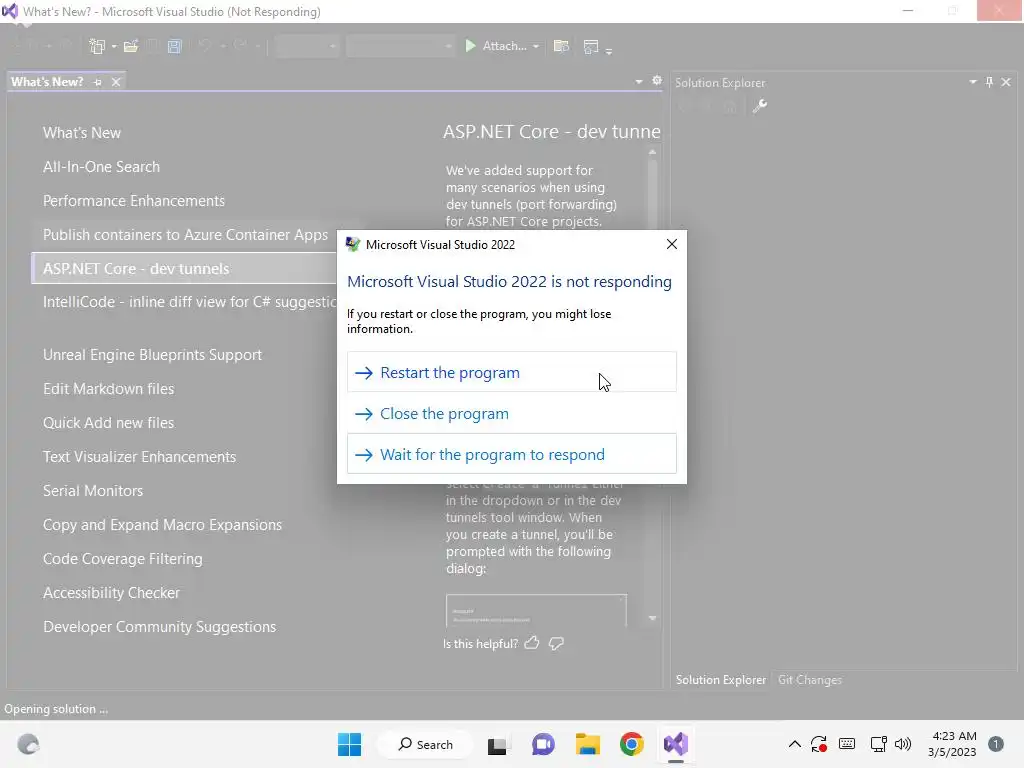The image size is (1024, 768).
Task: Click the thumbs down not helpful icon
Action: point(556,643)
